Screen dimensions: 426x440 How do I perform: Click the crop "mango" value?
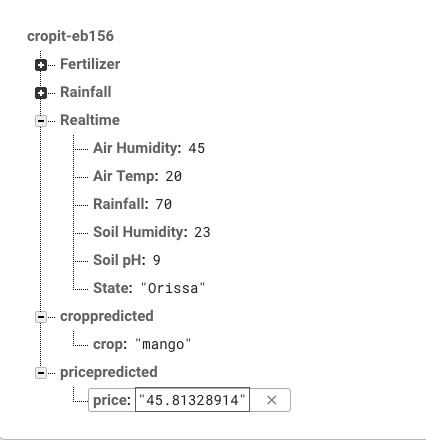[163, 344]
